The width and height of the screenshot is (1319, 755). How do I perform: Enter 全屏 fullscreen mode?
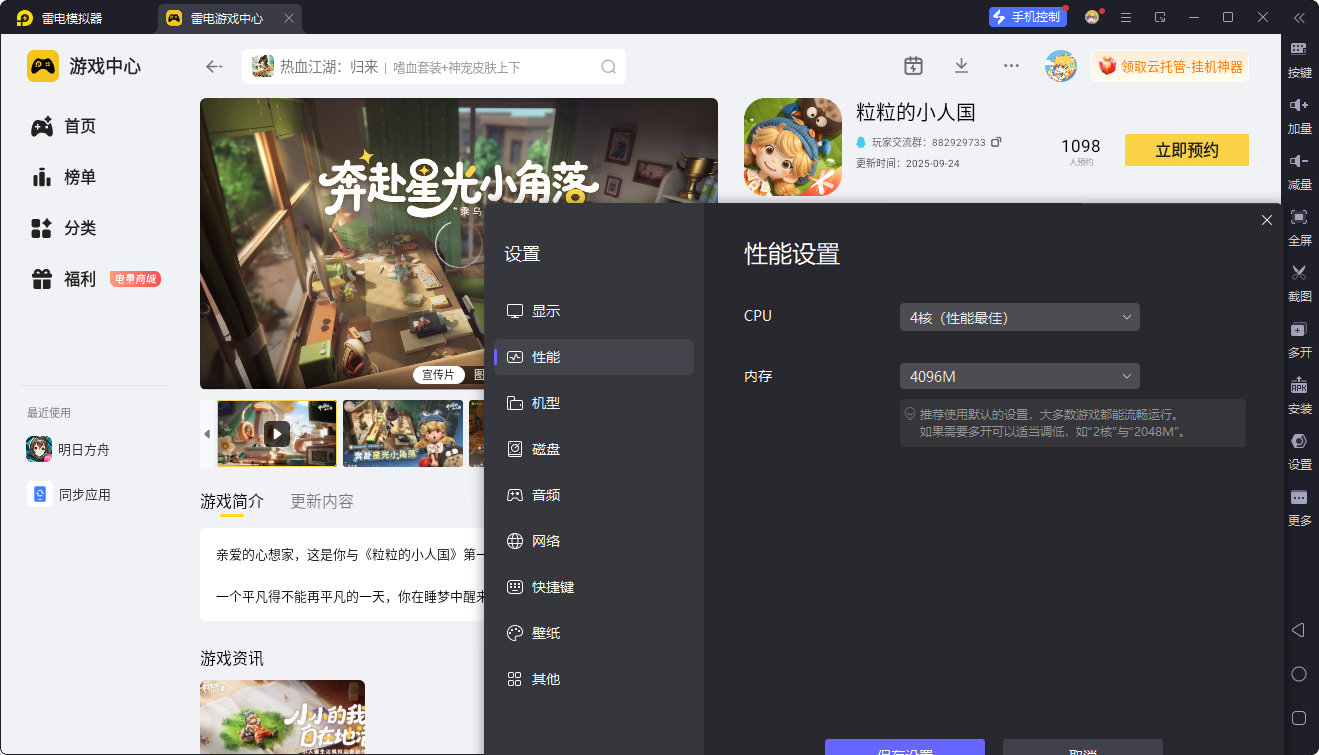point(1299,217)
